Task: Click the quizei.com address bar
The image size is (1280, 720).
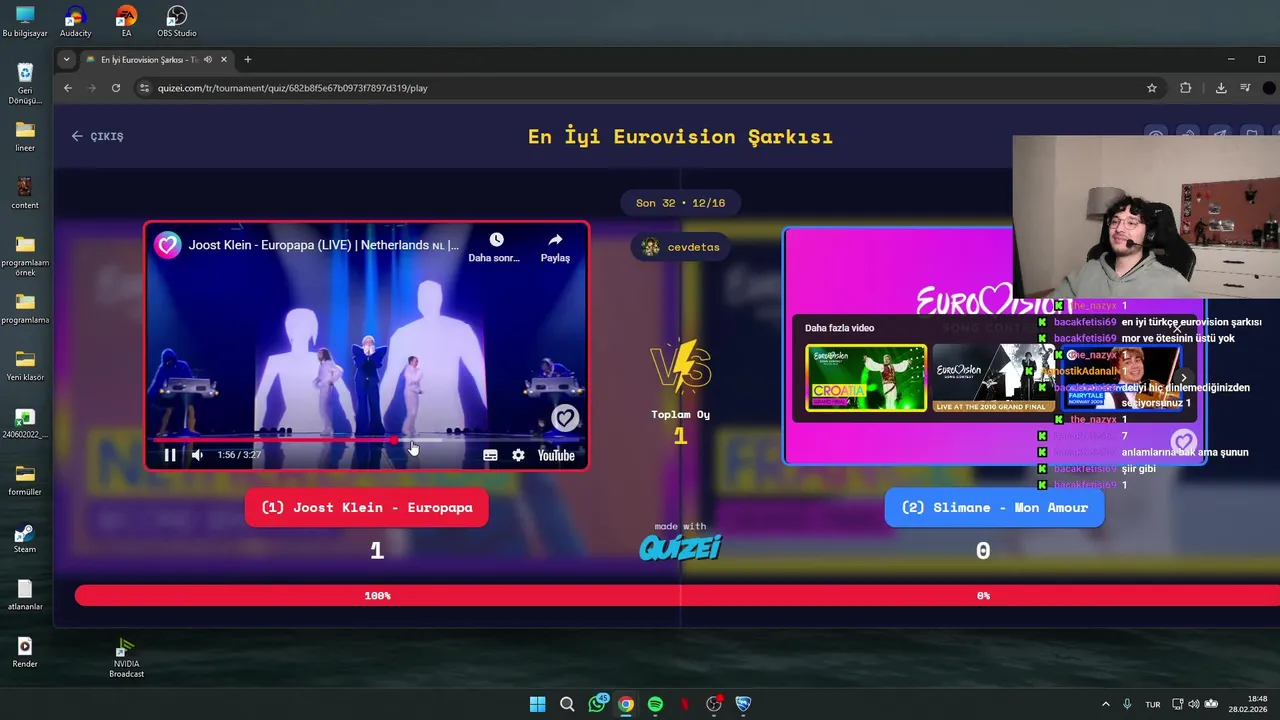Action: (640, 88)
